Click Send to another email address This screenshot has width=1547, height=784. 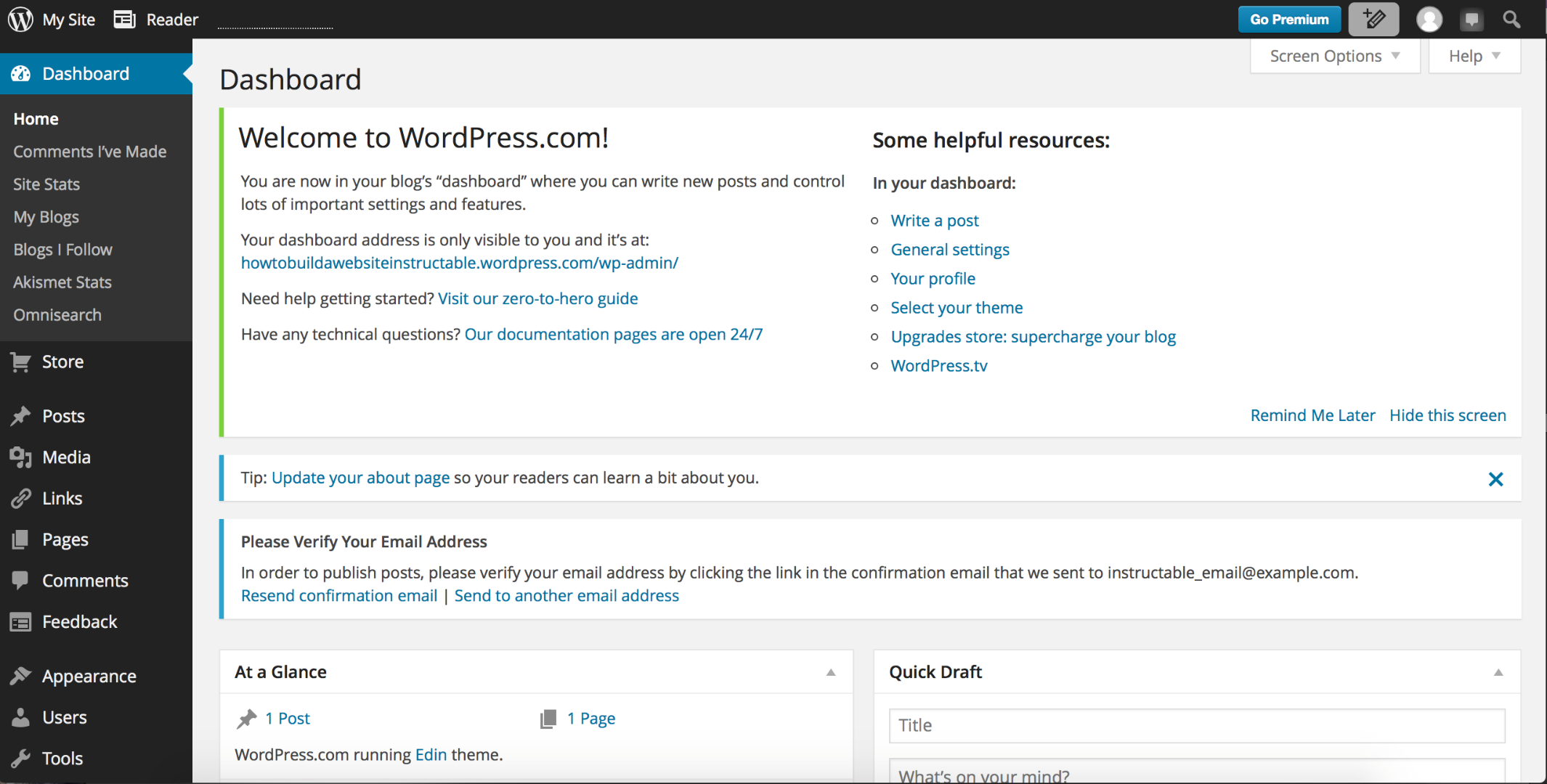567,595
